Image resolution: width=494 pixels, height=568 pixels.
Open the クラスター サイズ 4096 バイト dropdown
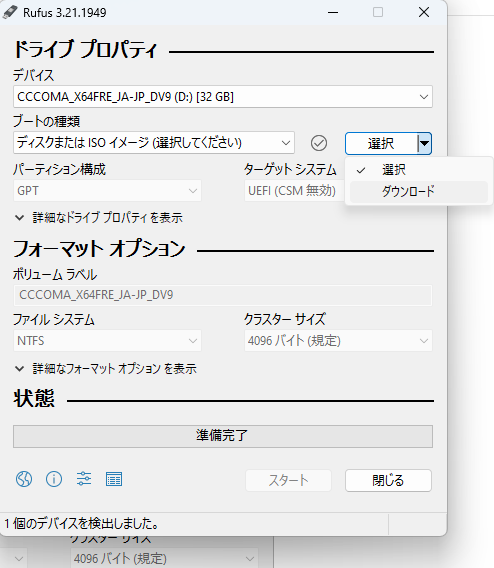click(x=338, y=341)
